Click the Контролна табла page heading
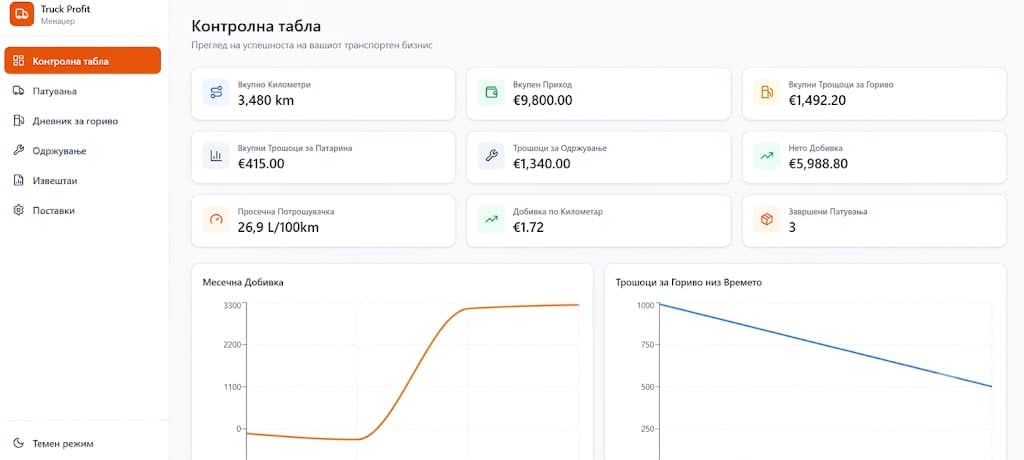Viewport: 1024px width, 460px height. point(256,27)
